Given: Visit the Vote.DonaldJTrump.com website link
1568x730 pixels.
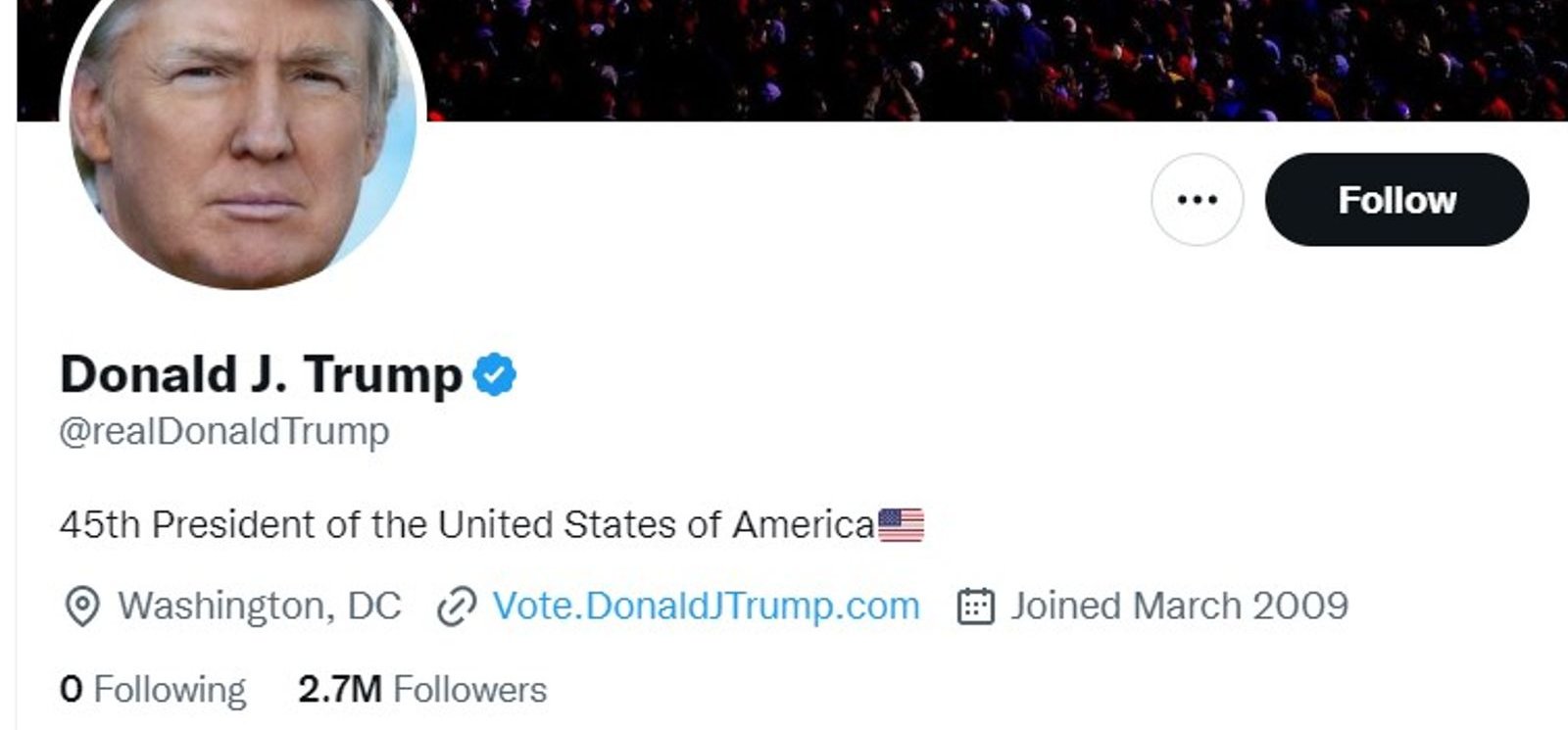Looking at the screenshot, I should (706, 607).
